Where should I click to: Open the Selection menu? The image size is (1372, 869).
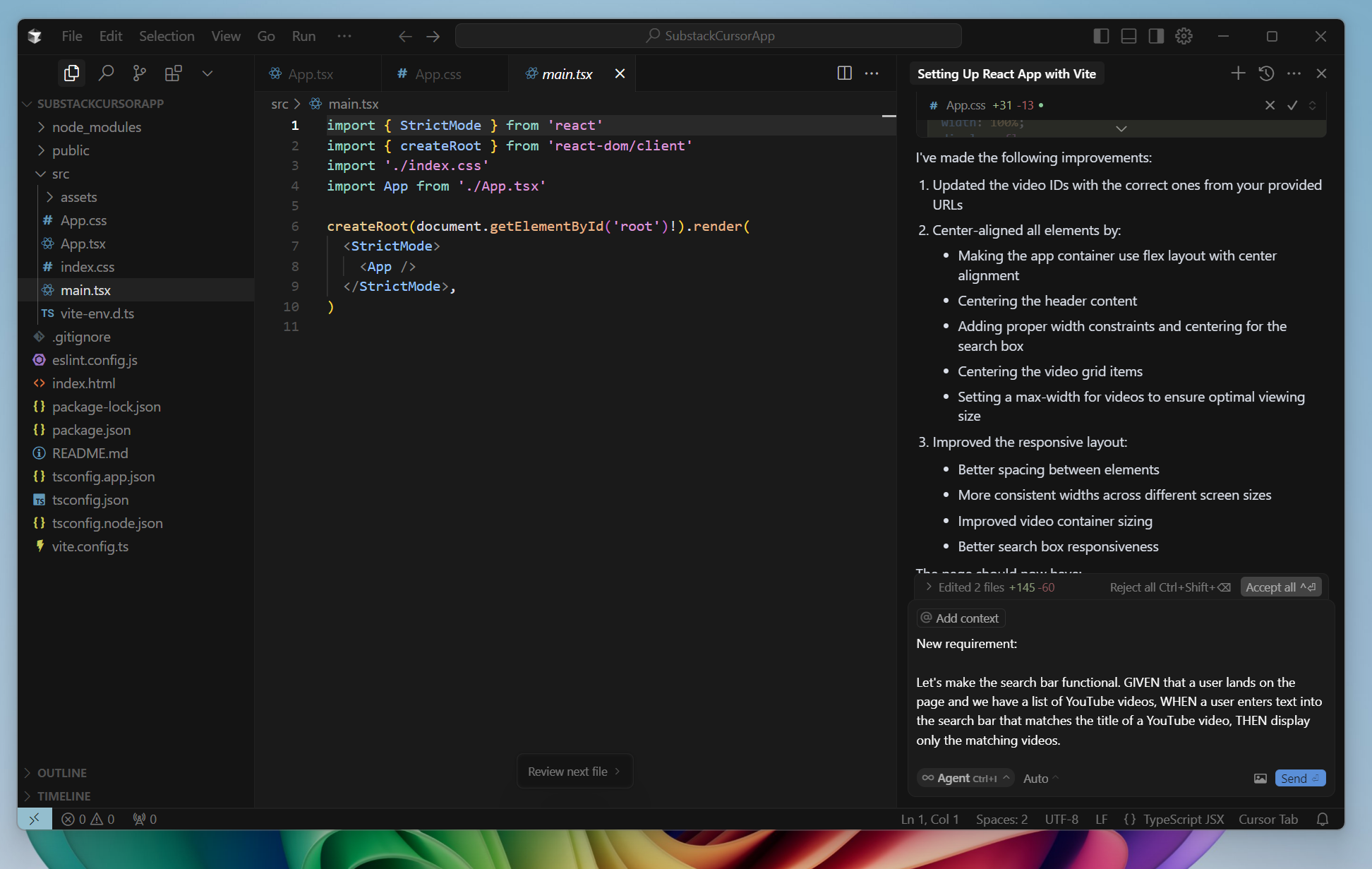167,36
